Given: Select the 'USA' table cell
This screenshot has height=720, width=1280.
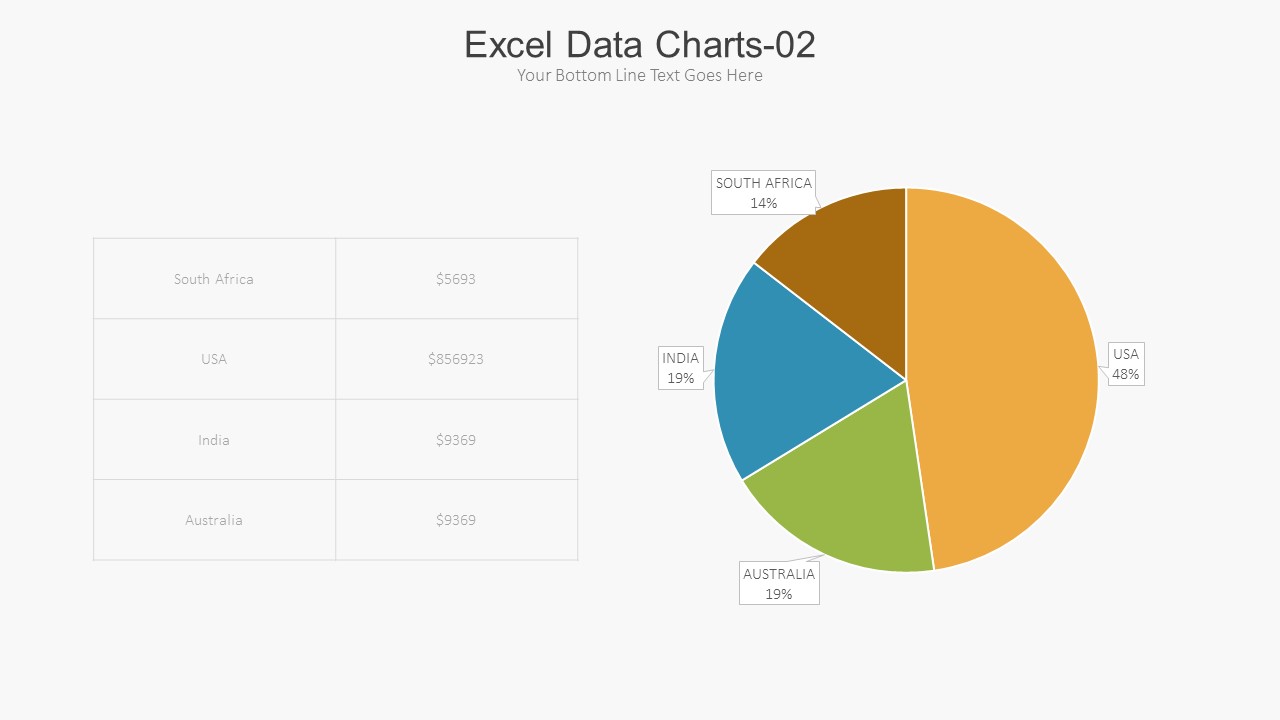Looking at the screenshot, I should (214, 359).
